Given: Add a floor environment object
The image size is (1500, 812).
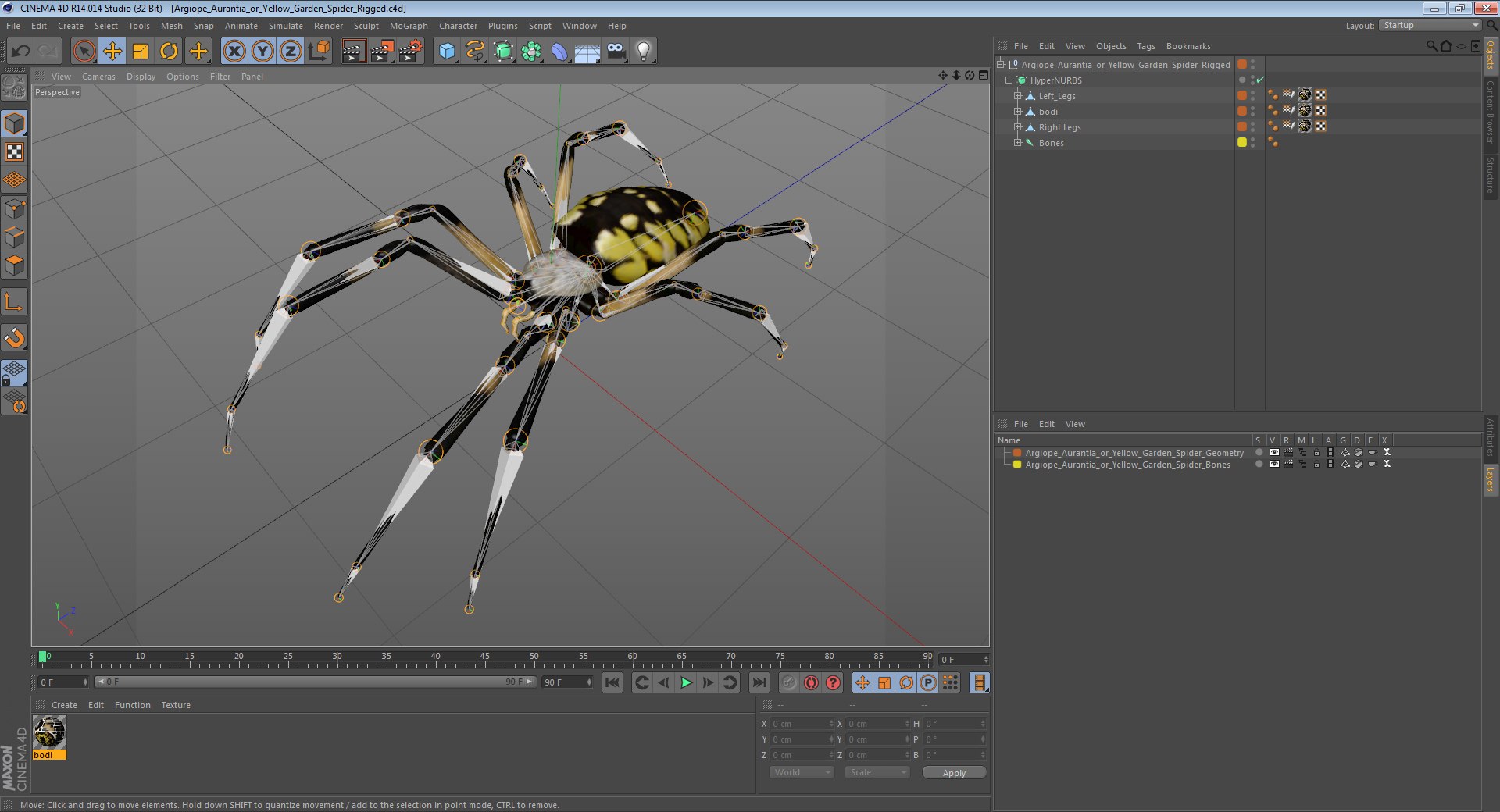Looking at the screenshot, I should click(587, 52).
